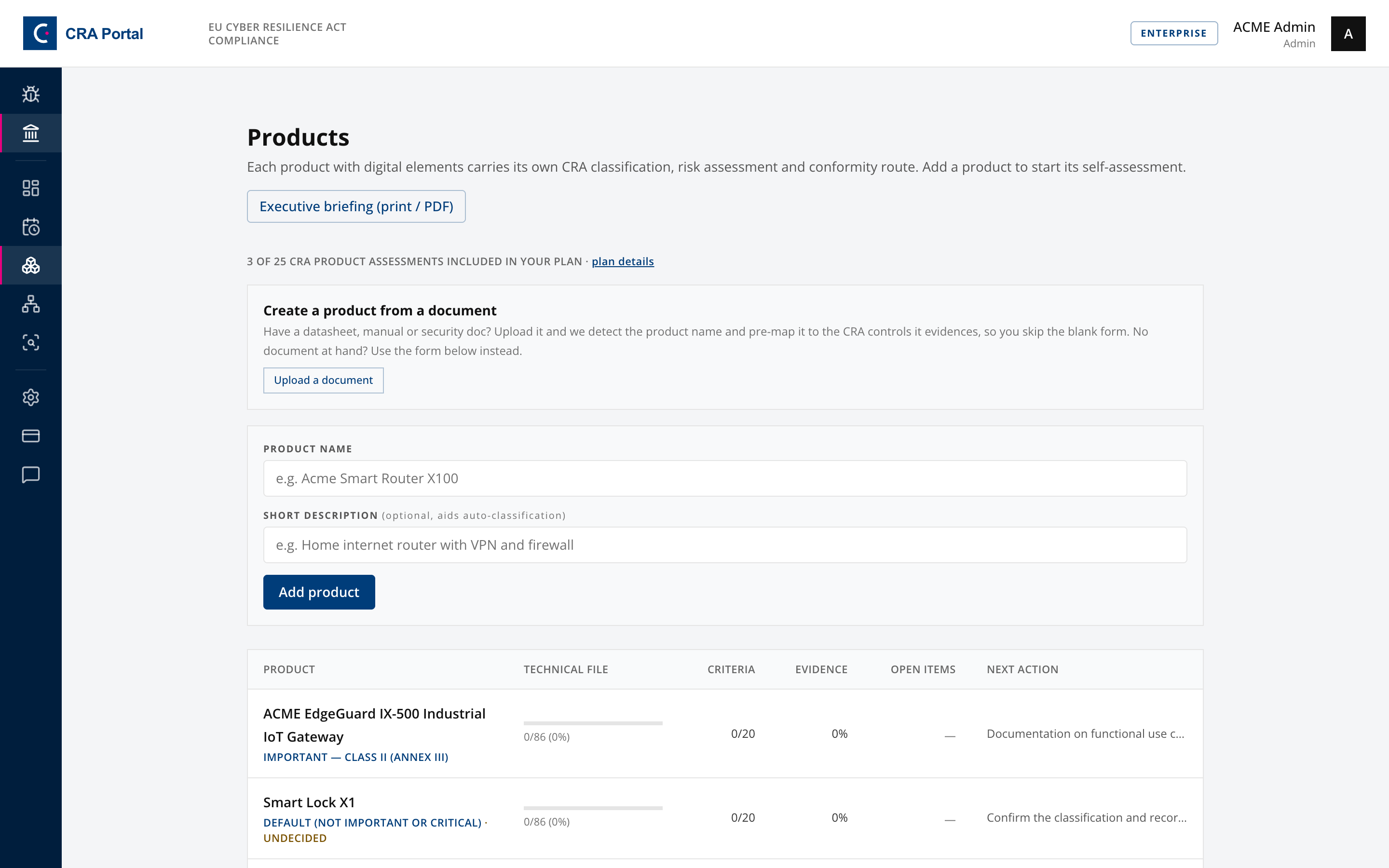Open the scan search sidebar icon
Viewport: 1389px width, 868px height.
(x=30, y=343)
